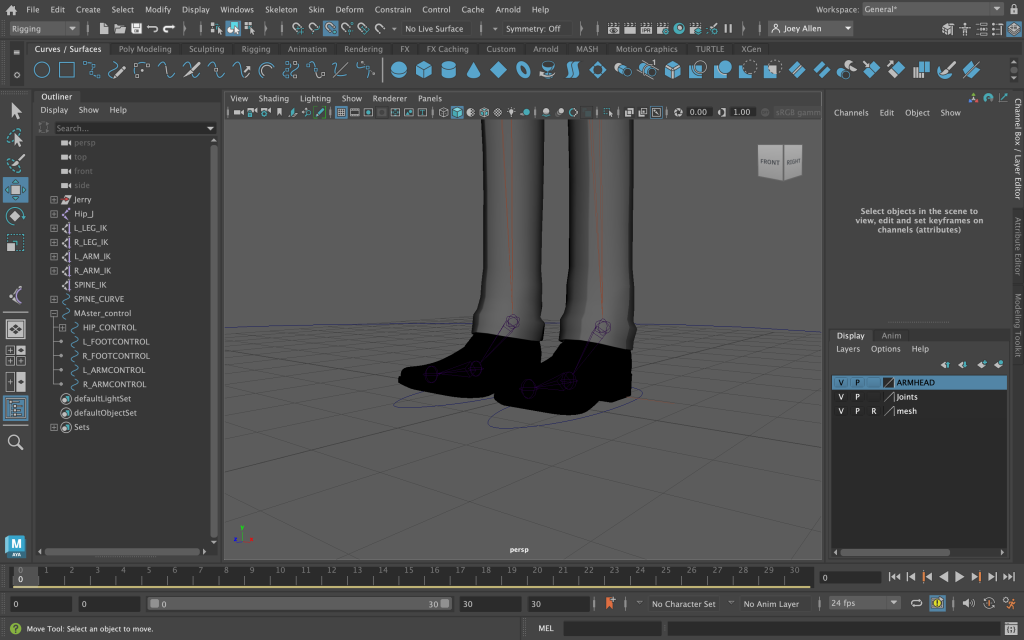Open the Skeleton menu

281,9
